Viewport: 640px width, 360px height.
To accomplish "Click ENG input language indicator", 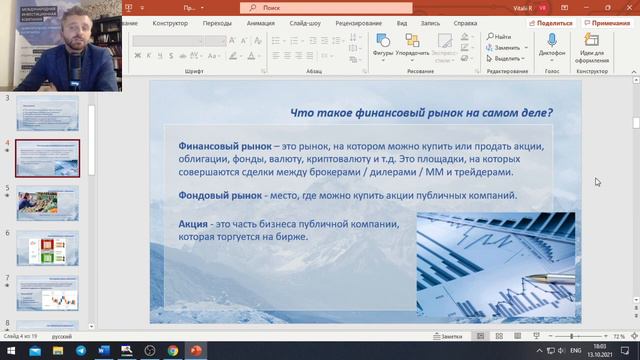I will tap(576, 351).
